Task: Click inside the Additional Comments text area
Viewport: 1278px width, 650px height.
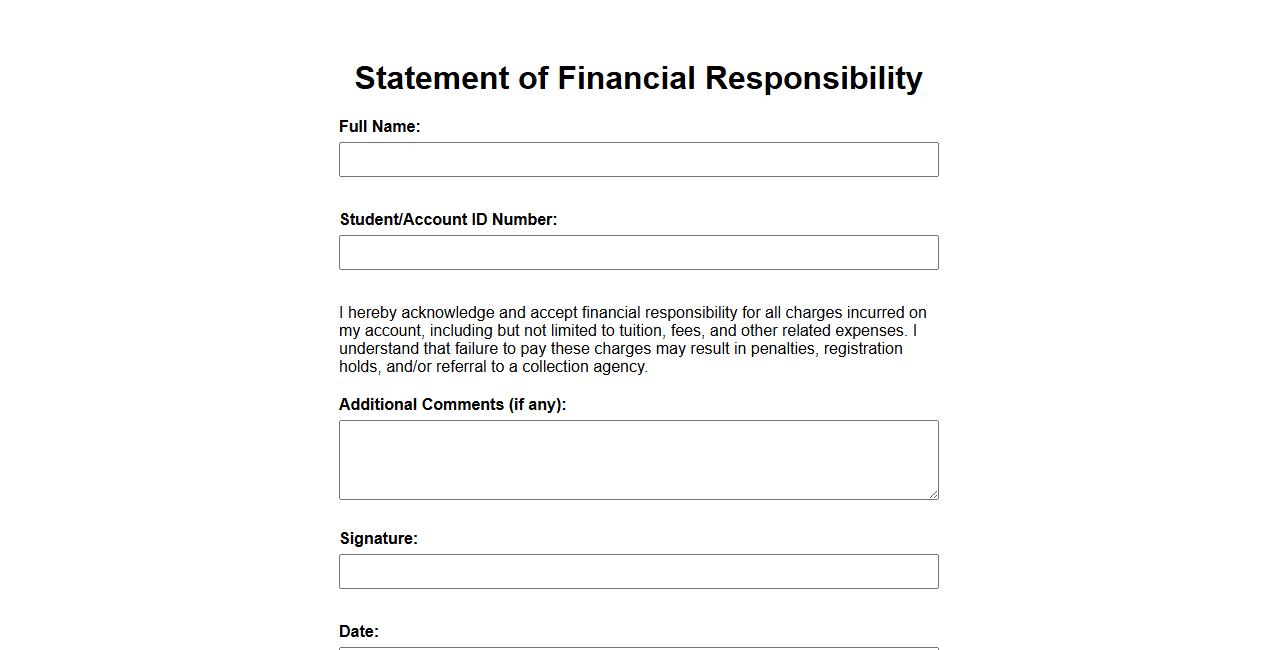Action: (638, 459)
